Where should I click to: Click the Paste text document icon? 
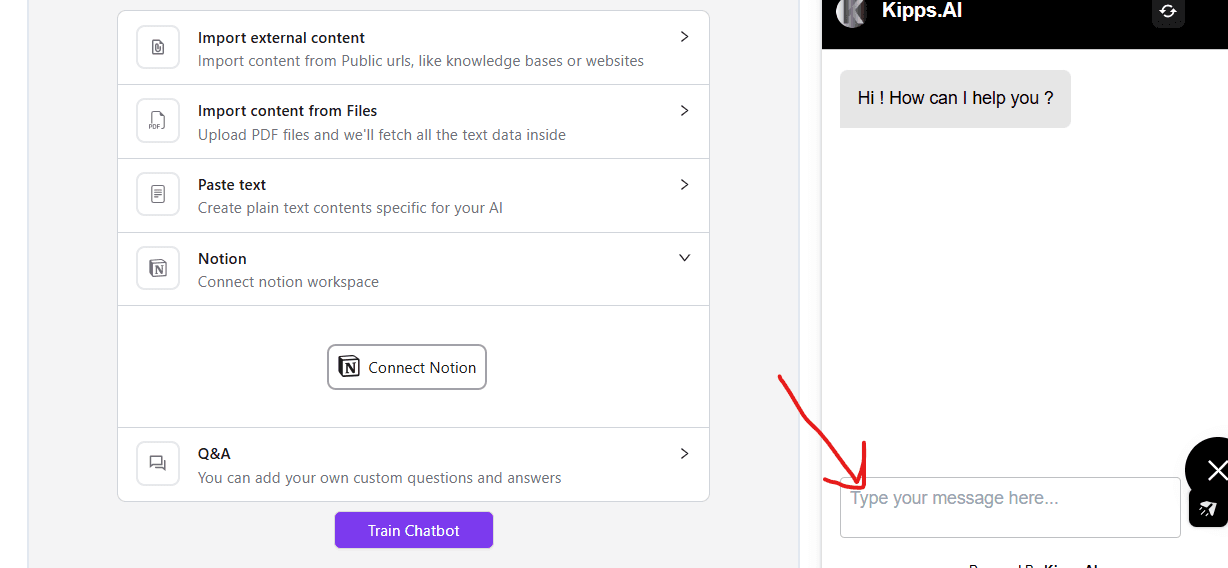158,194
